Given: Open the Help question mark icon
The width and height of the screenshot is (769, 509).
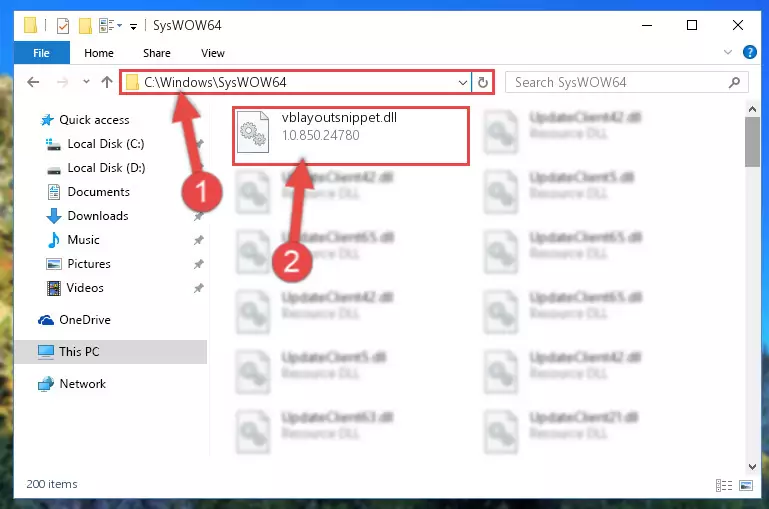Looking at the screenshot, I should tap(749, 52).
